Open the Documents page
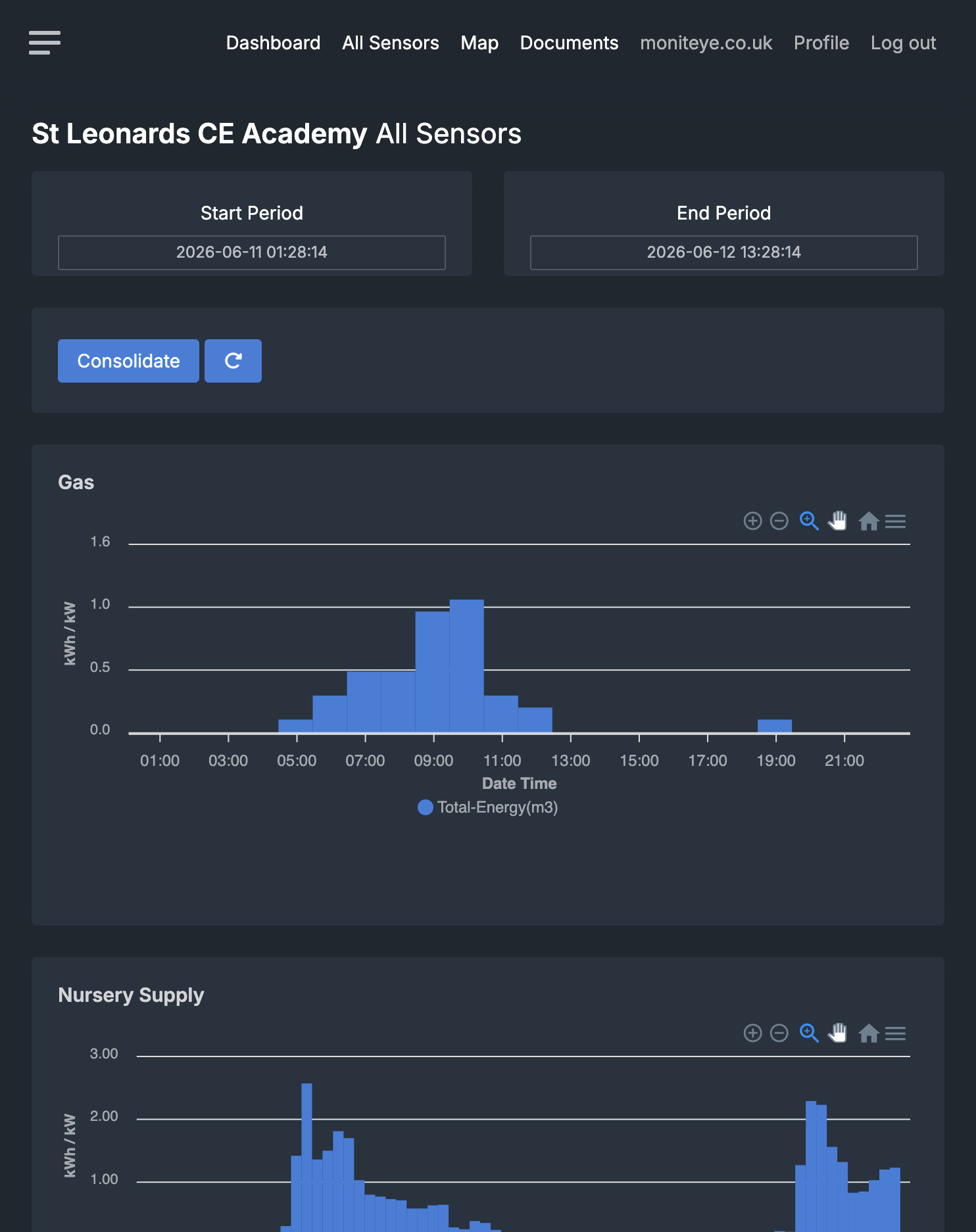 click(x=569, y=43)
